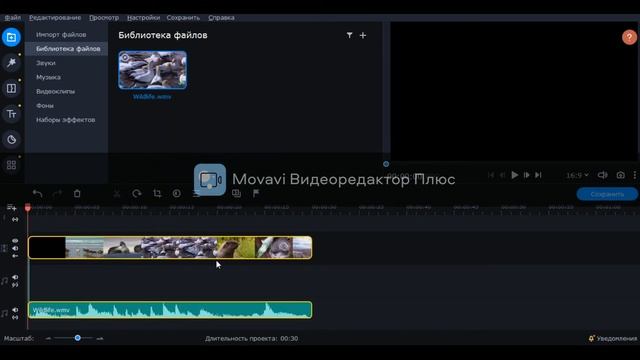
Task: Toggle video track visibility eye
Action: 15,241
